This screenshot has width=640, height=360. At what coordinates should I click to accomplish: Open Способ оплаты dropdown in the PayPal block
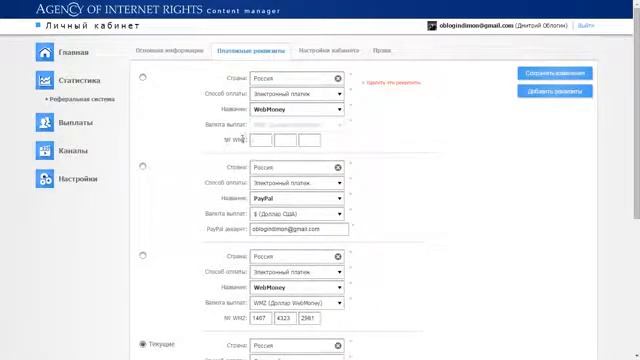click(x=297, y=183)
